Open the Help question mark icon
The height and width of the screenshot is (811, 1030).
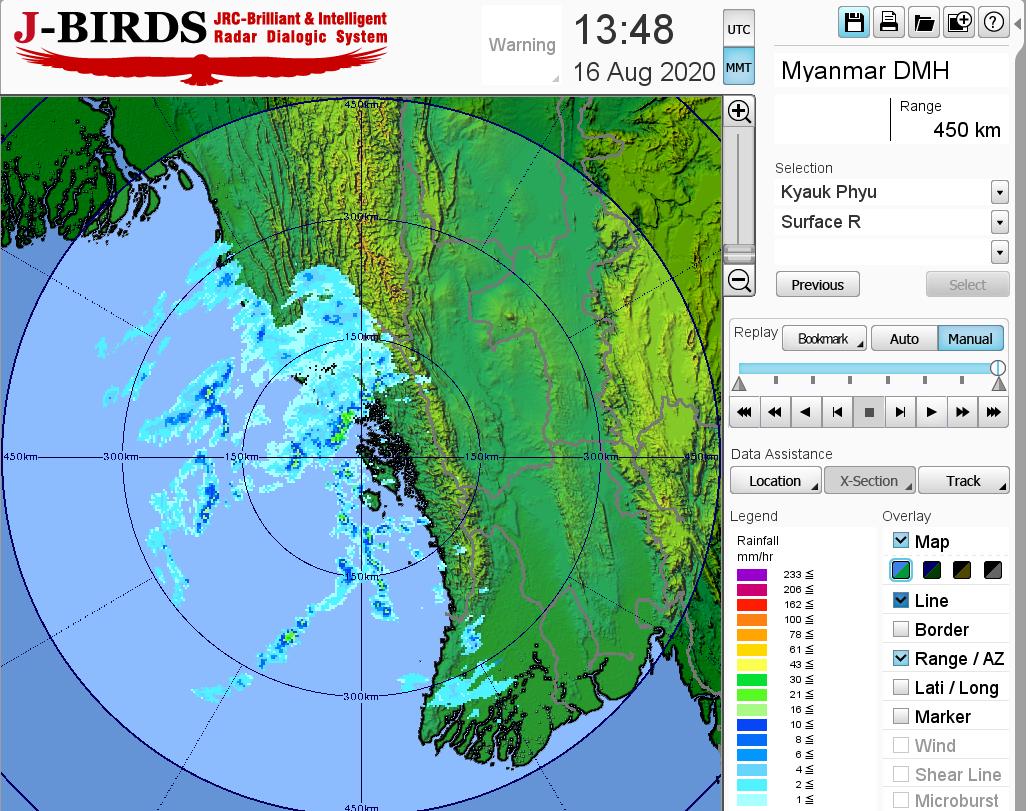[x=993, y=23]
